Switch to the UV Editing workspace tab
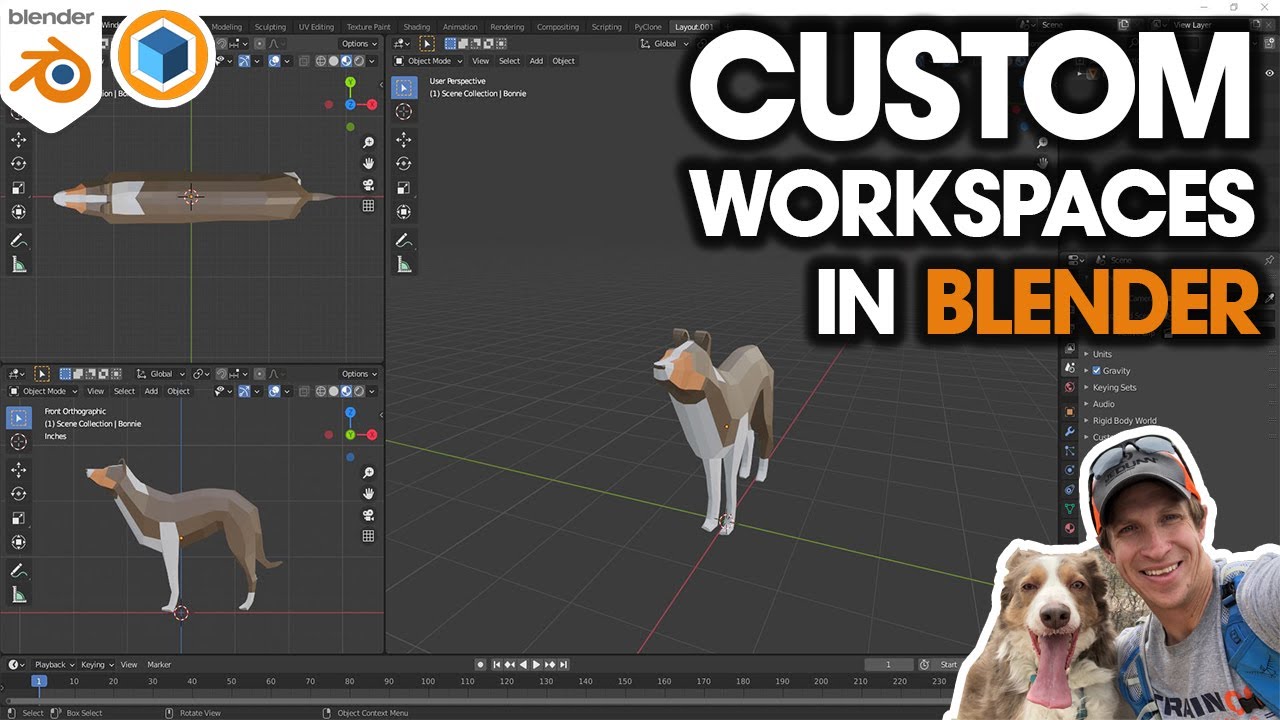The image size is (1280, 720). (x=316, y=27)
